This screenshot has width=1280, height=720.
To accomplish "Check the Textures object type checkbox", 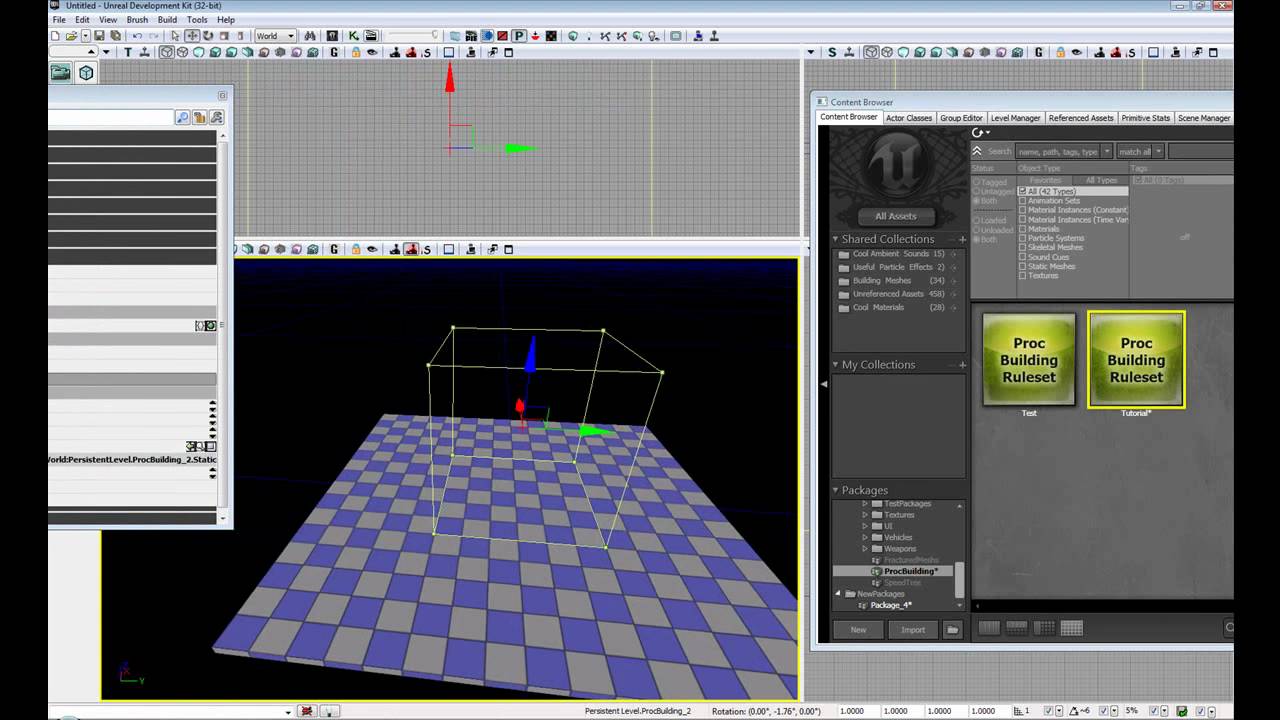I will [1022, 275].
